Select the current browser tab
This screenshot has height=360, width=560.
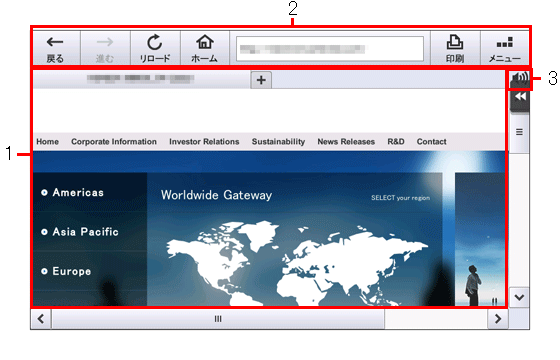(x=141, y=79)
